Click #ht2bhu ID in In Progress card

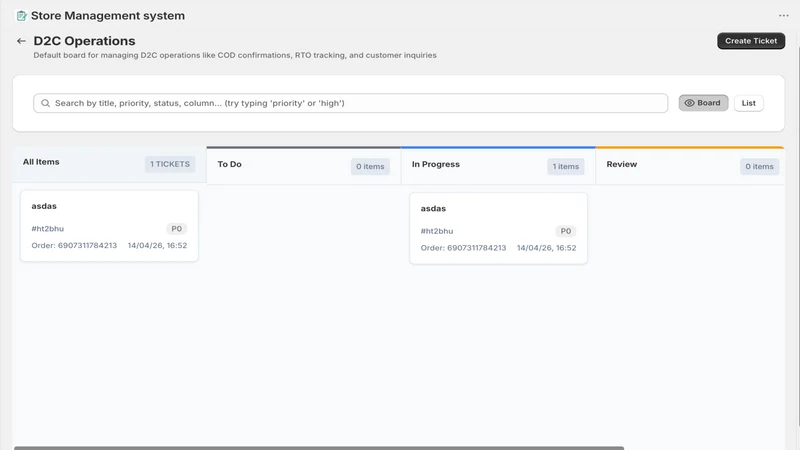[437, 231]
